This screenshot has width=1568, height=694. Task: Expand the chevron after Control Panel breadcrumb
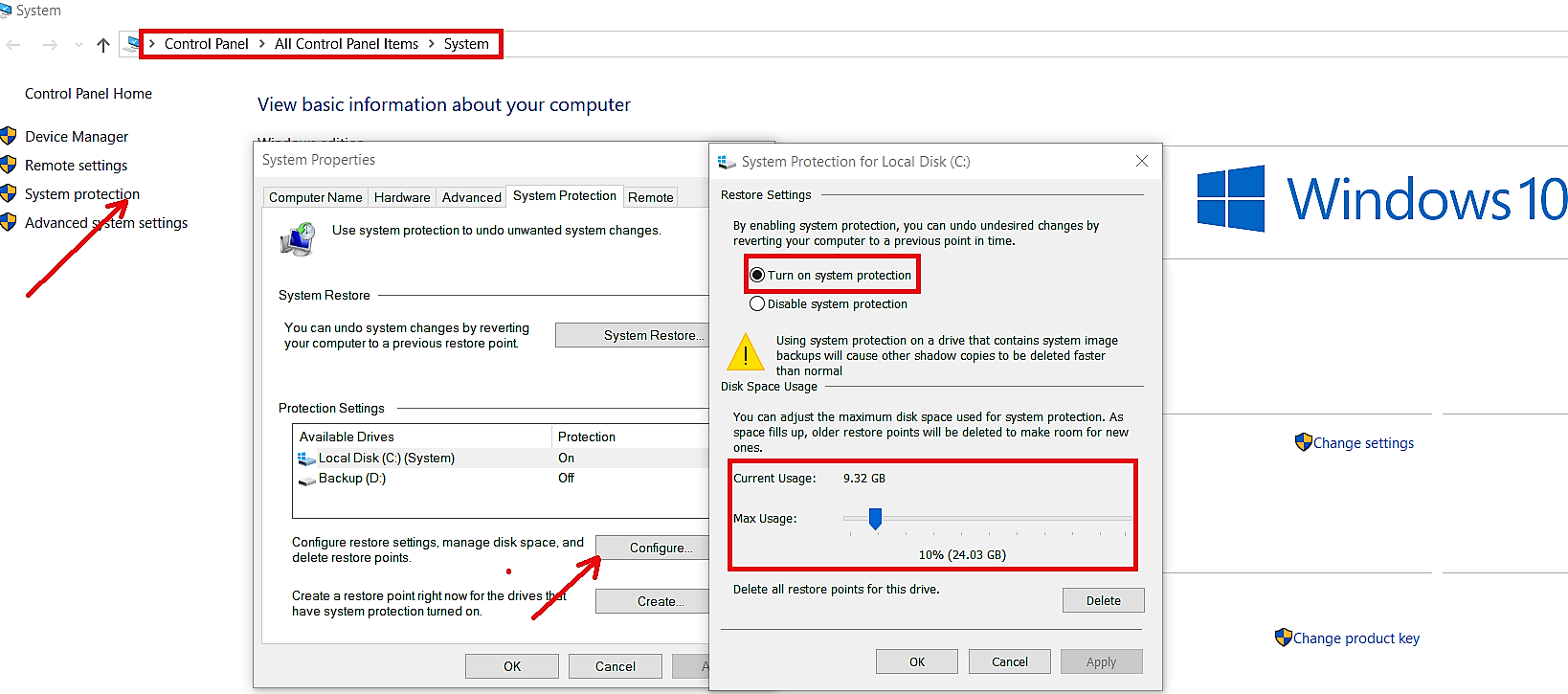pos(261,44)
